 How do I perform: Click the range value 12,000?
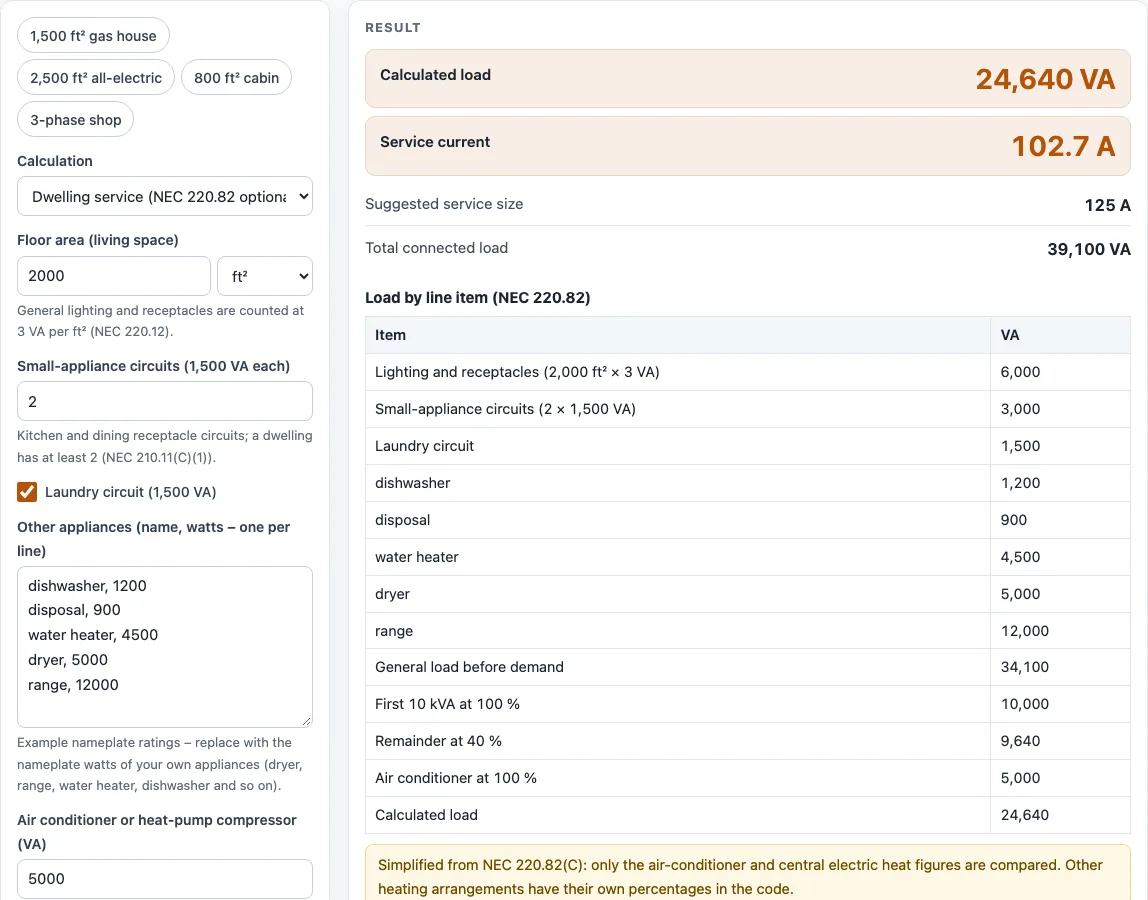tap(1024, 631)
